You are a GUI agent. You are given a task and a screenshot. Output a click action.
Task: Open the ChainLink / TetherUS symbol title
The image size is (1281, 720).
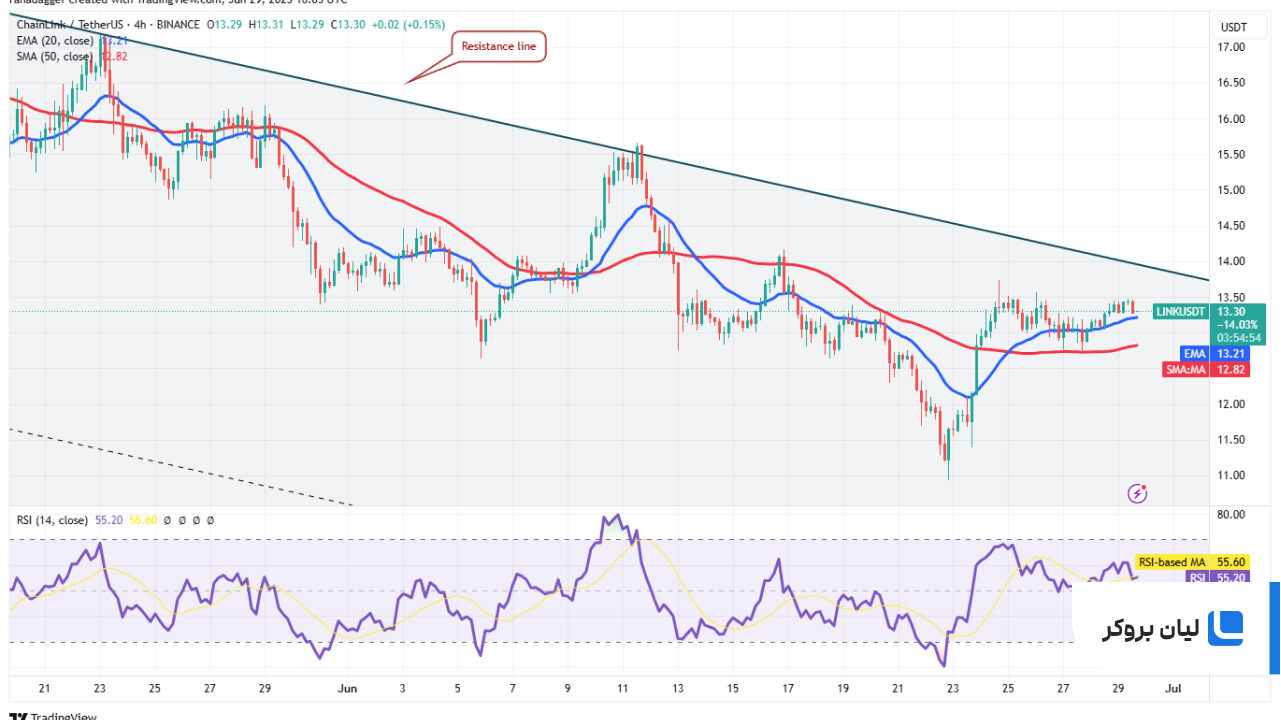(x=64, y=25)
